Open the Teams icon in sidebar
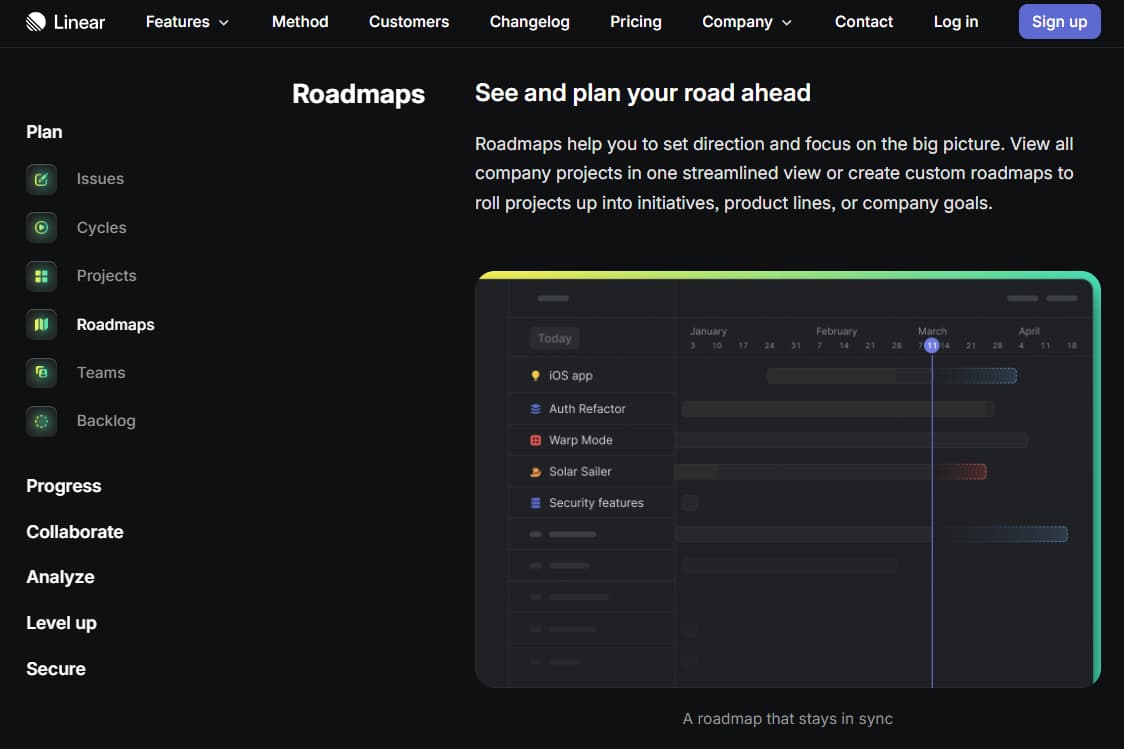Image resolution: width=1124 pixels, height=749 pixels. tap(42, 373)
